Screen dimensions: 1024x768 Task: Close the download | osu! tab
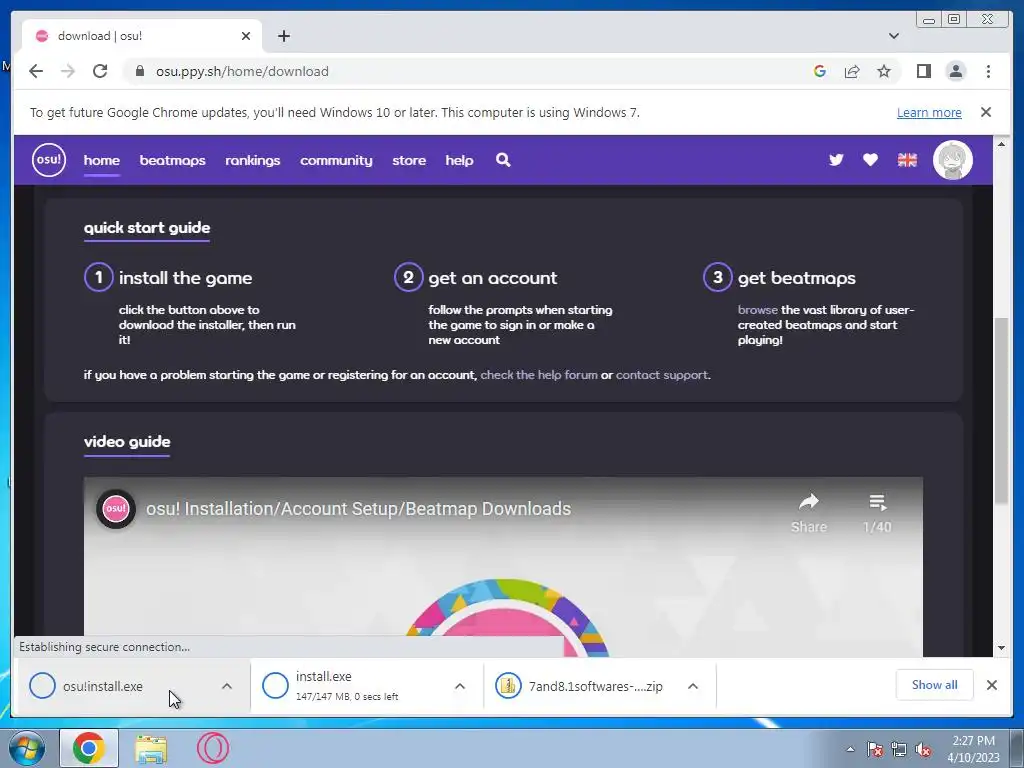pyautogui.click(x=246, y=36)
